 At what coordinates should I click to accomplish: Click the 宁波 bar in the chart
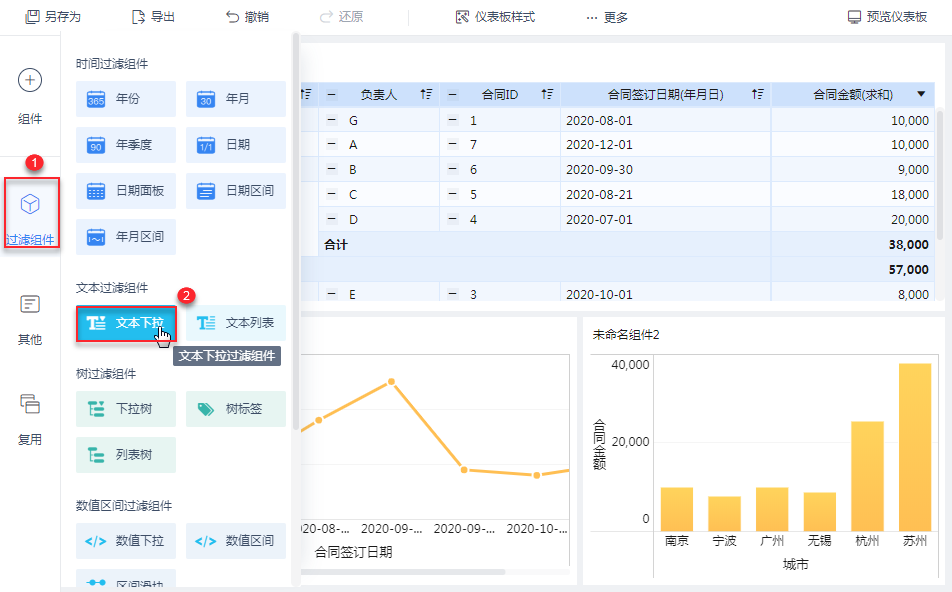pyautogui.click(x=724, y=514)
